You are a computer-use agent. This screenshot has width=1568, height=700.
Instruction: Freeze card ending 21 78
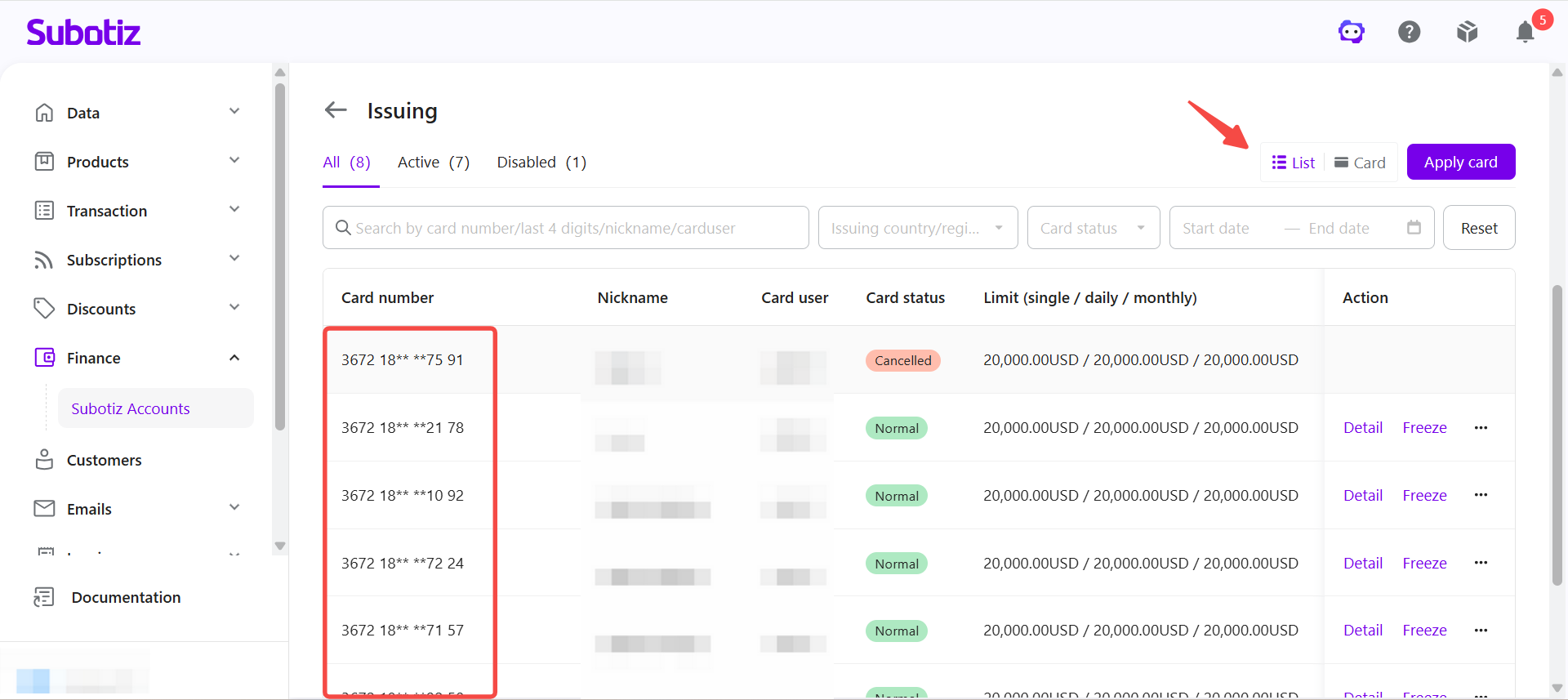point(1424,427)
